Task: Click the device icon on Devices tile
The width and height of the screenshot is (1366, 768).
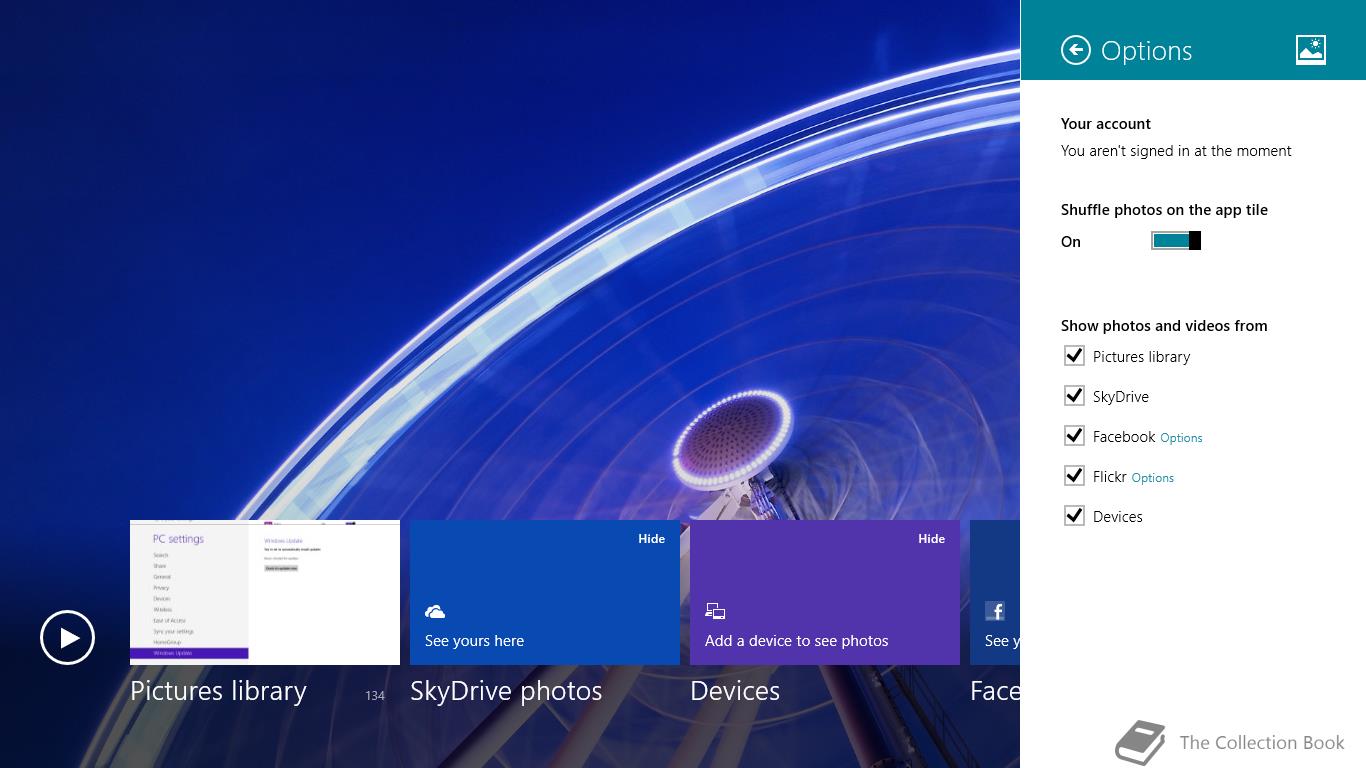Action: [715, 611]
